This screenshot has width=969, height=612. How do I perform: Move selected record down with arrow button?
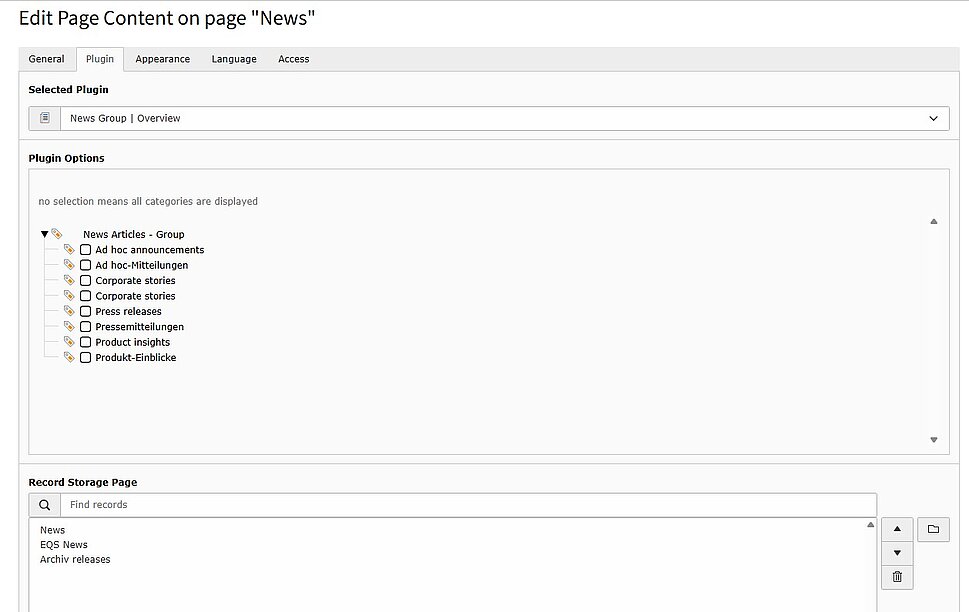(x=897, y=553)
